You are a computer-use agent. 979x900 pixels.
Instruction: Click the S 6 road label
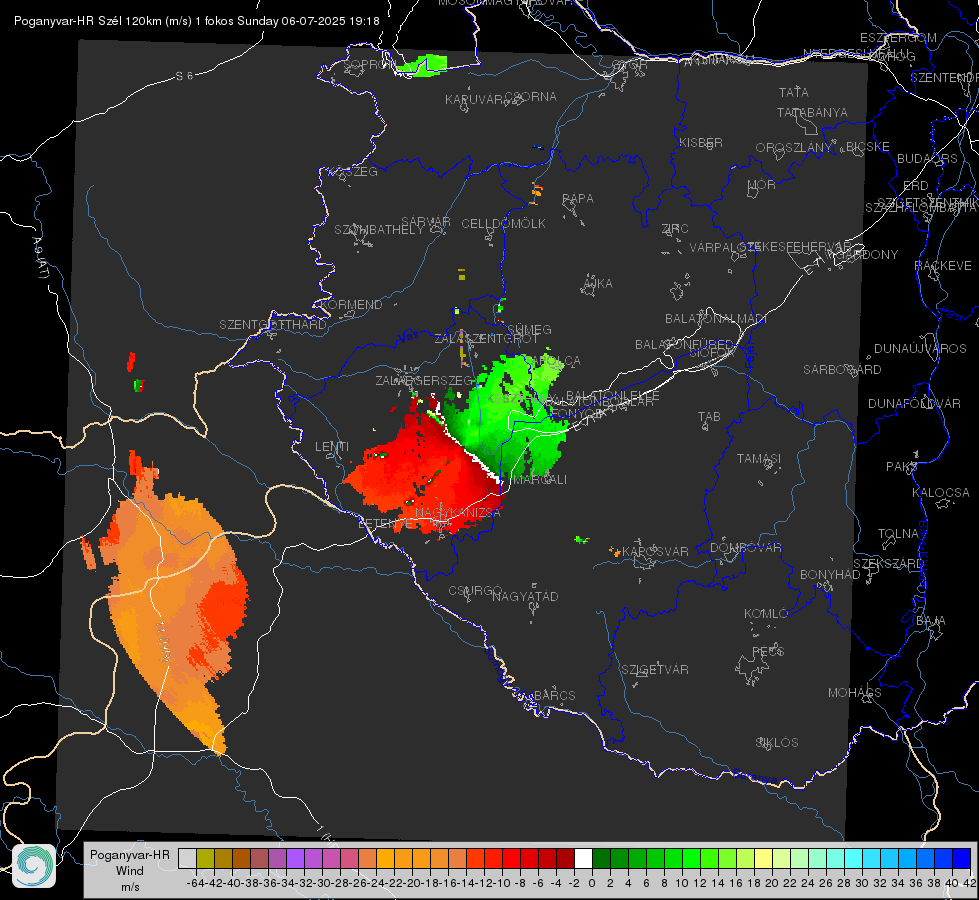[184, 76]
